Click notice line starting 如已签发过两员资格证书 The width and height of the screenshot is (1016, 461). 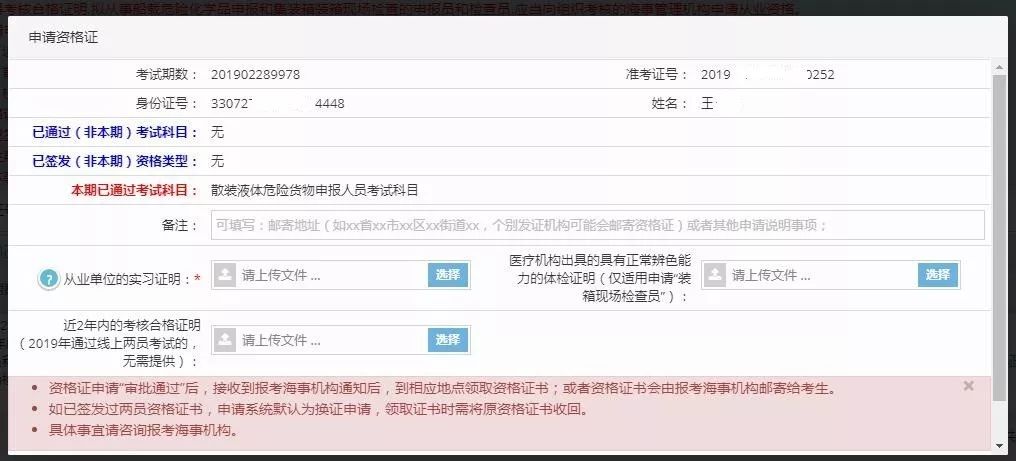pyautogui.click(x=319, y=410)
